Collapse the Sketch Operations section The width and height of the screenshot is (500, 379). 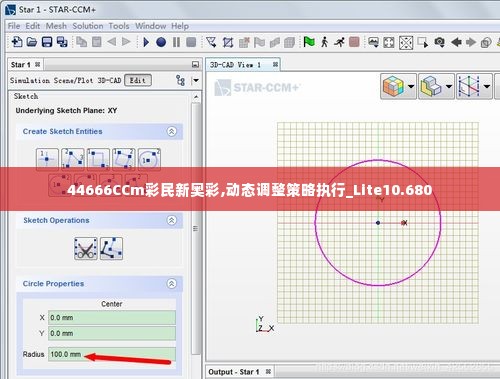pos(171,220)
